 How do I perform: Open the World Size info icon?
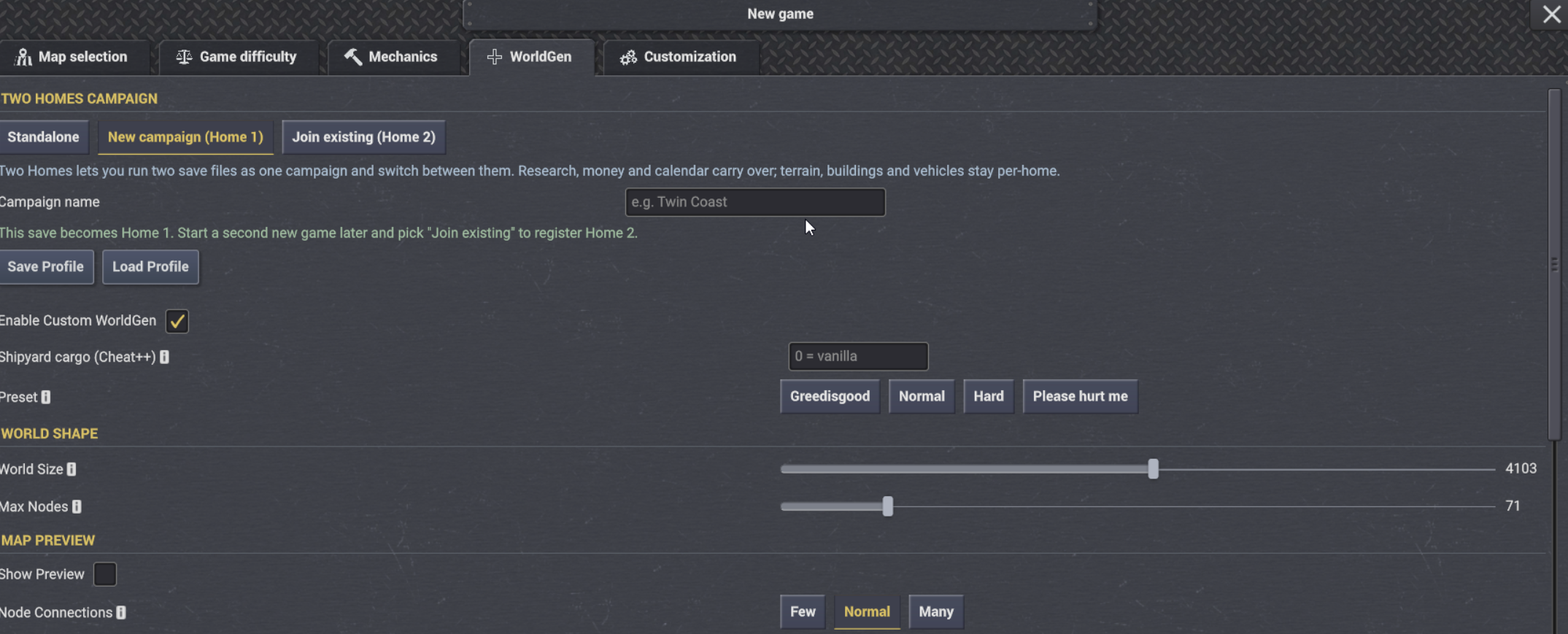point(72,469)
